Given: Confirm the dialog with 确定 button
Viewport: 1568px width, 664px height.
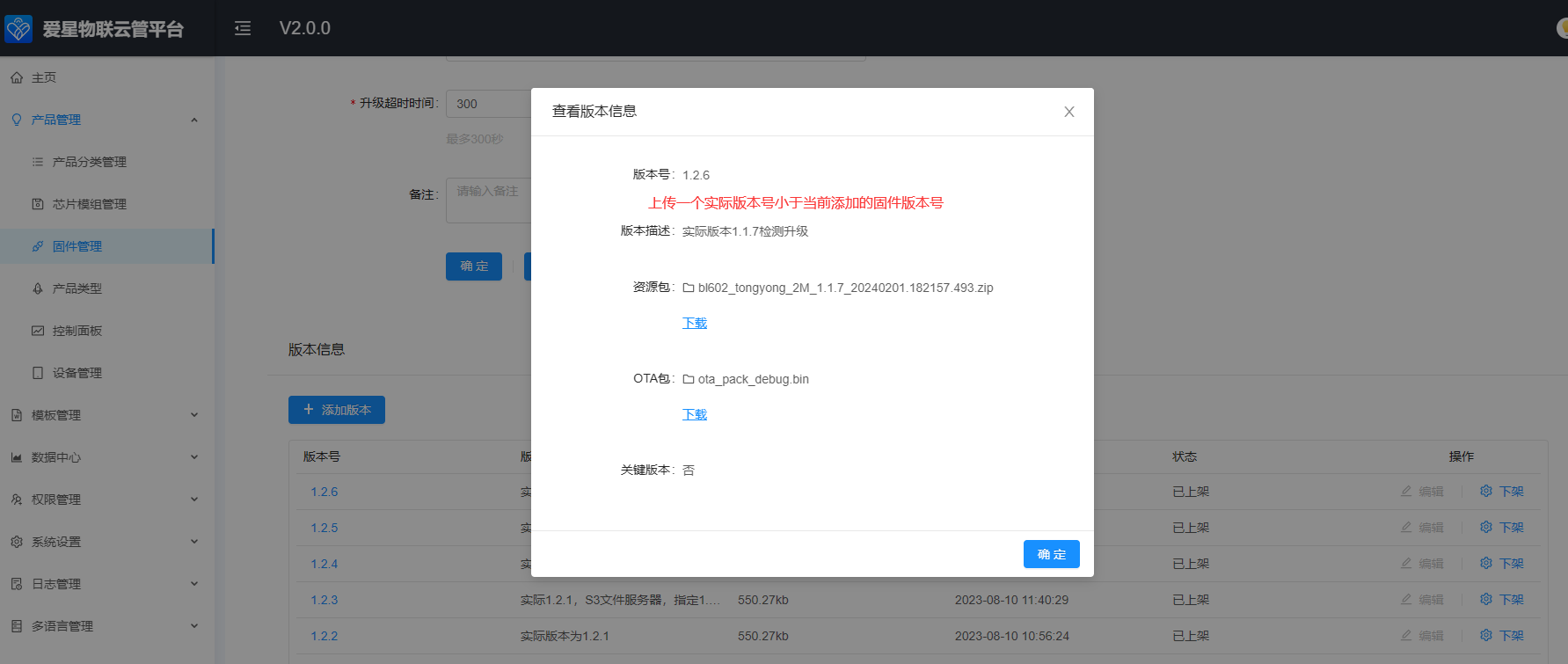Looking at the screenshot, I should pyautogui.click(x=1052, y=554).
